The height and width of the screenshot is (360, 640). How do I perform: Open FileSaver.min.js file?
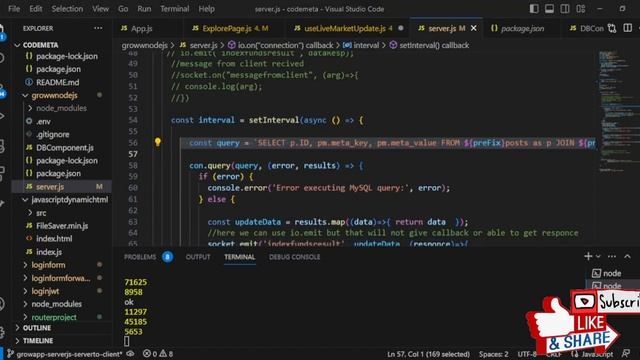[61, 226]
